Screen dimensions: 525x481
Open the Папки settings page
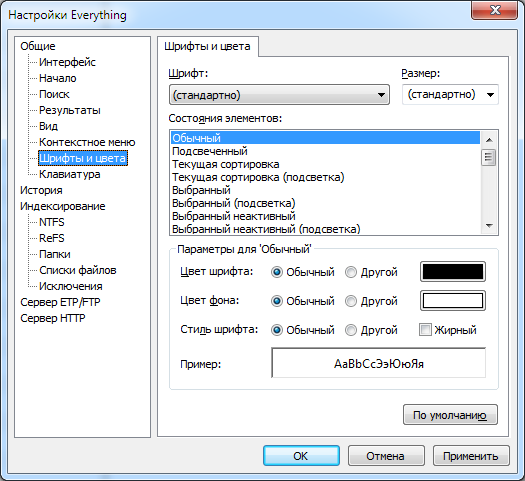tap(55, 254)
